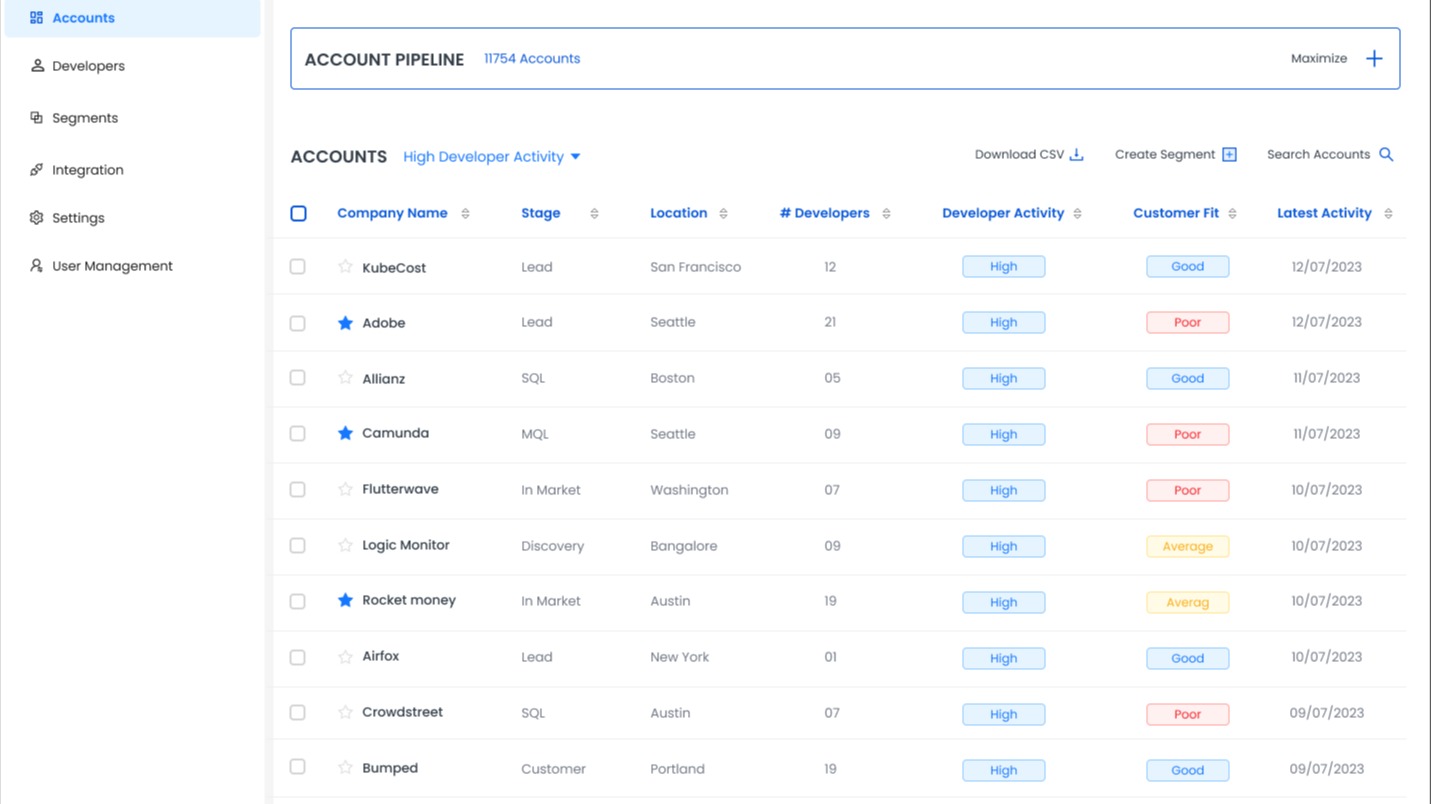Image resolution: width=1431 pixels, height=804 pixels.
Task: Sort accounts by Latest Activity
Action: (x=1387, y=212)
